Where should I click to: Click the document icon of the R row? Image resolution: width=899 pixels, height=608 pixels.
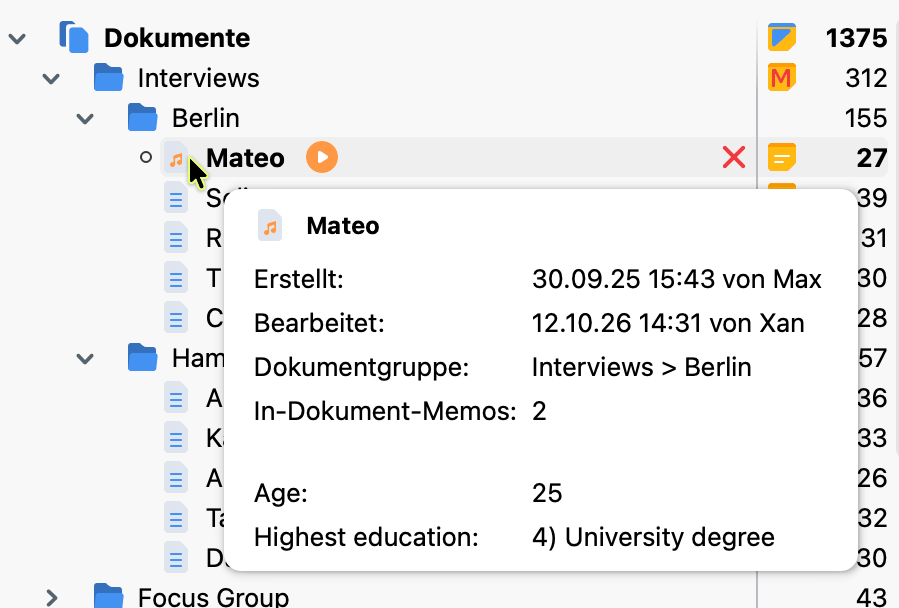(x=175, y=237)
